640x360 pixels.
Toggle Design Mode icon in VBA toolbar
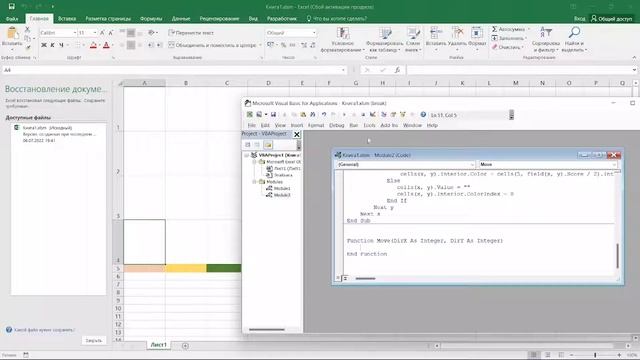(373, 115)
